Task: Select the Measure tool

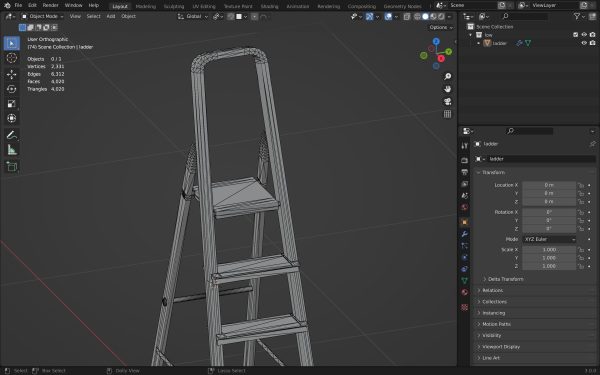Action: click(x=11, y=150)
